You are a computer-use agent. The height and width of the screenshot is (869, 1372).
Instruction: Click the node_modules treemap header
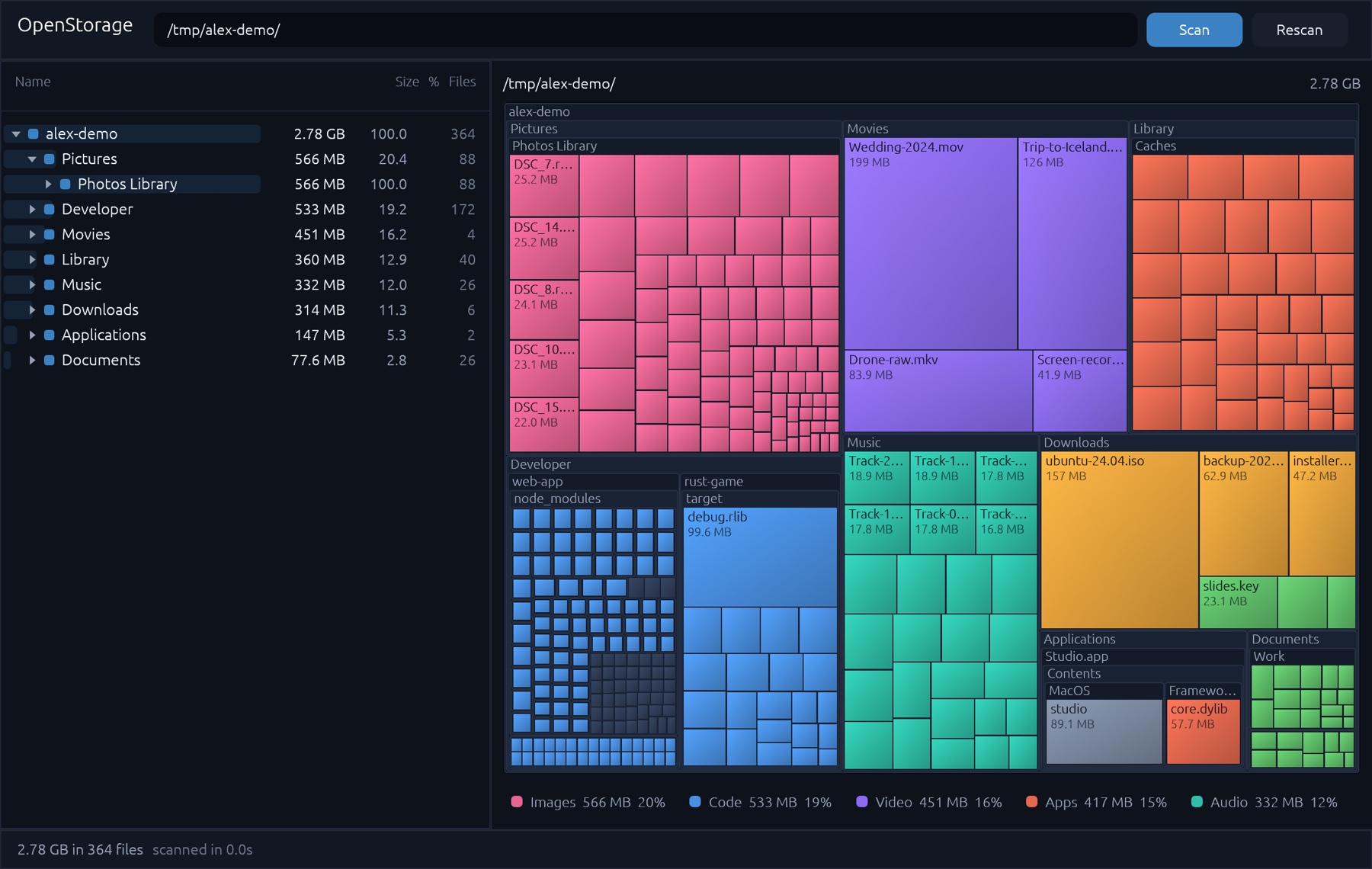[x=594, y=499]
